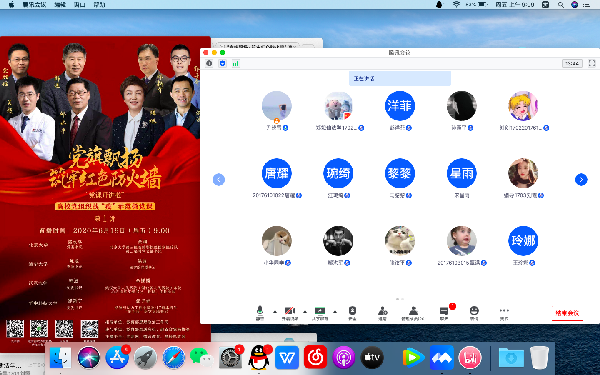Expand share options arrow beside screen share

pos(335,312)
